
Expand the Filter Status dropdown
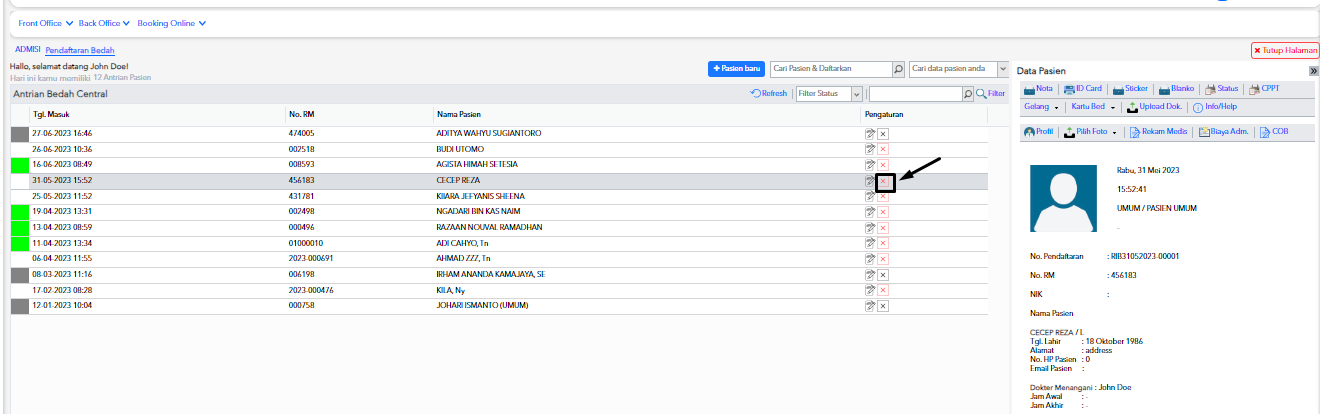point(829,93)
